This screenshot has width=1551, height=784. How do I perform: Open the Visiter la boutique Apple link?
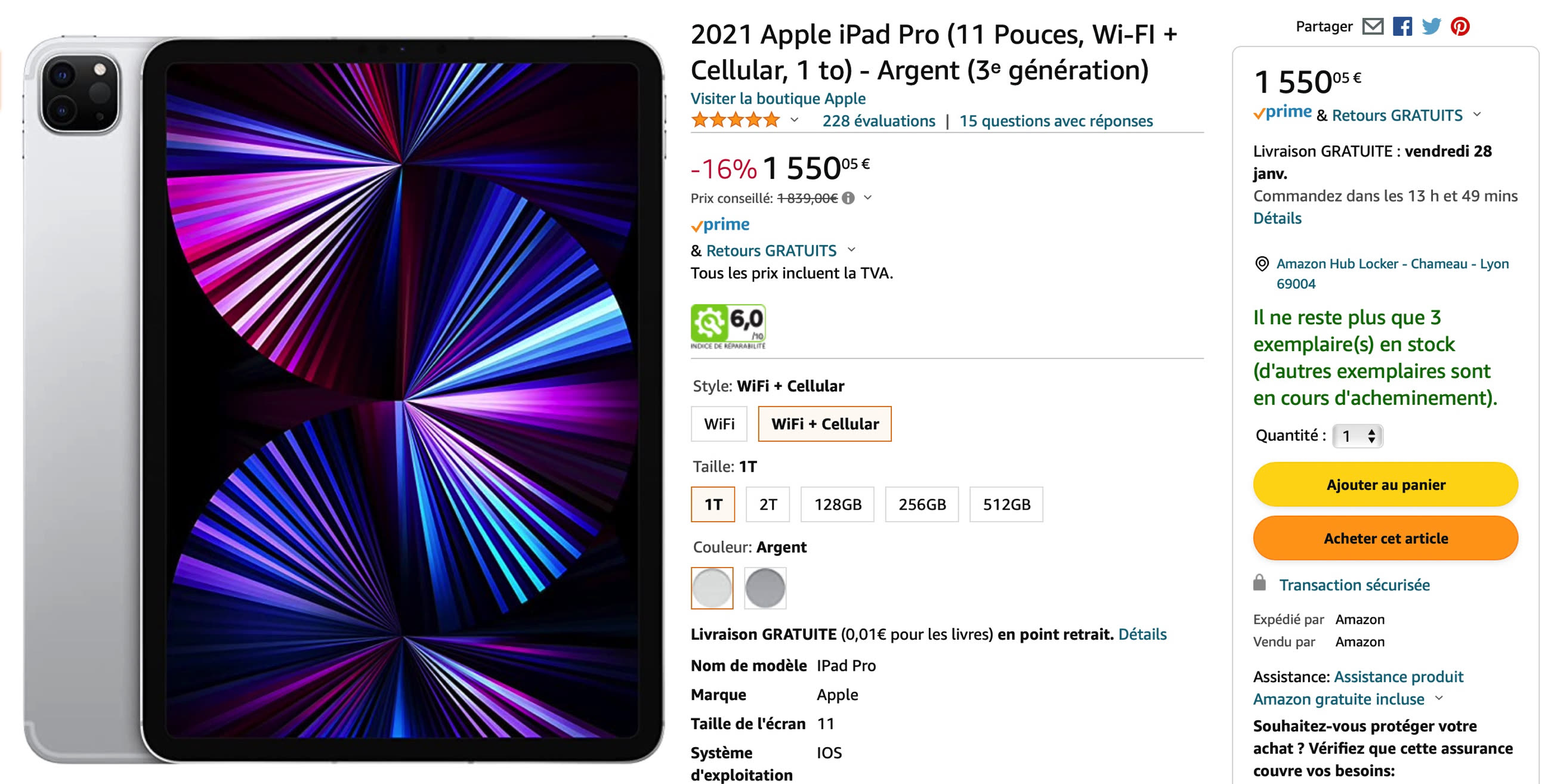(778, 99)
